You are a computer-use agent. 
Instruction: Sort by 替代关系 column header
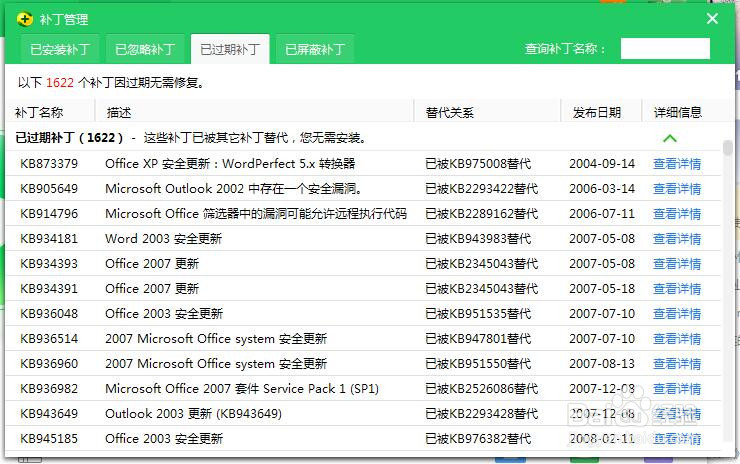pos(449,112)
